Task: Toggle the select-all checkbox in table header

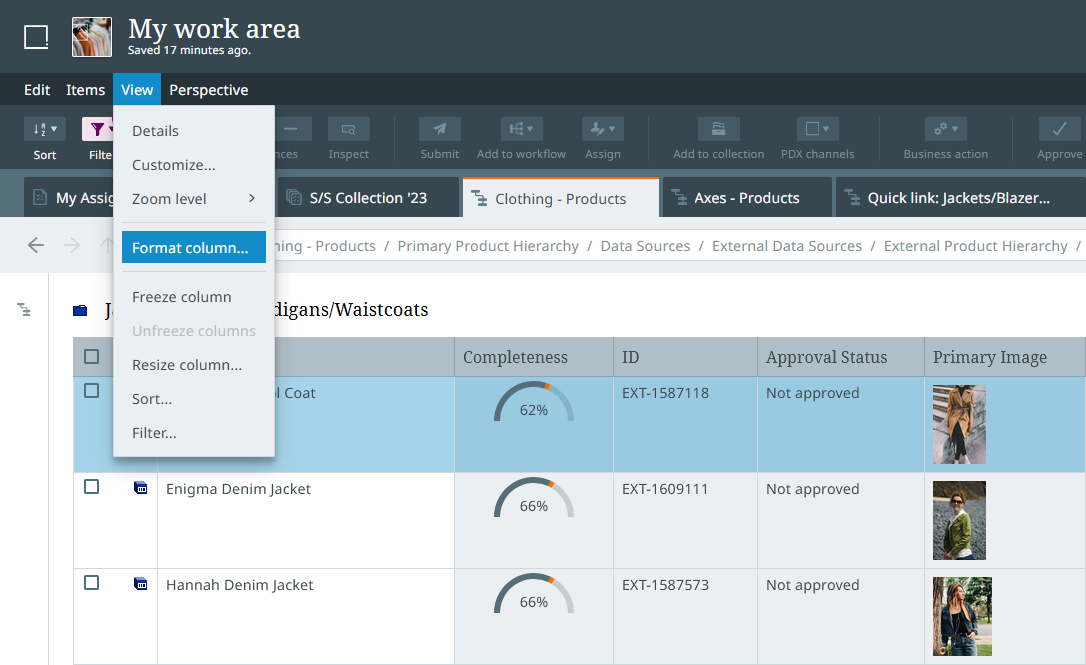Action: pos(92,357)
